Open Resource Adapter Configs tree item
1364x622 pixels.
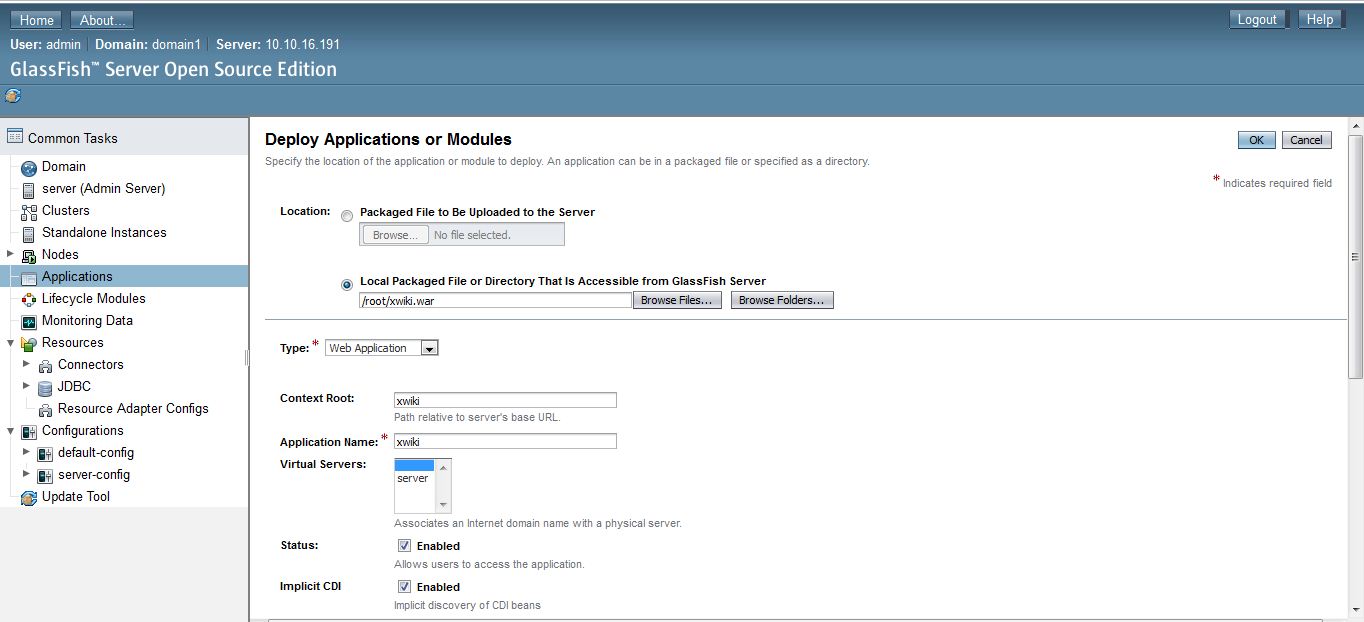click(x=133, y=409)
